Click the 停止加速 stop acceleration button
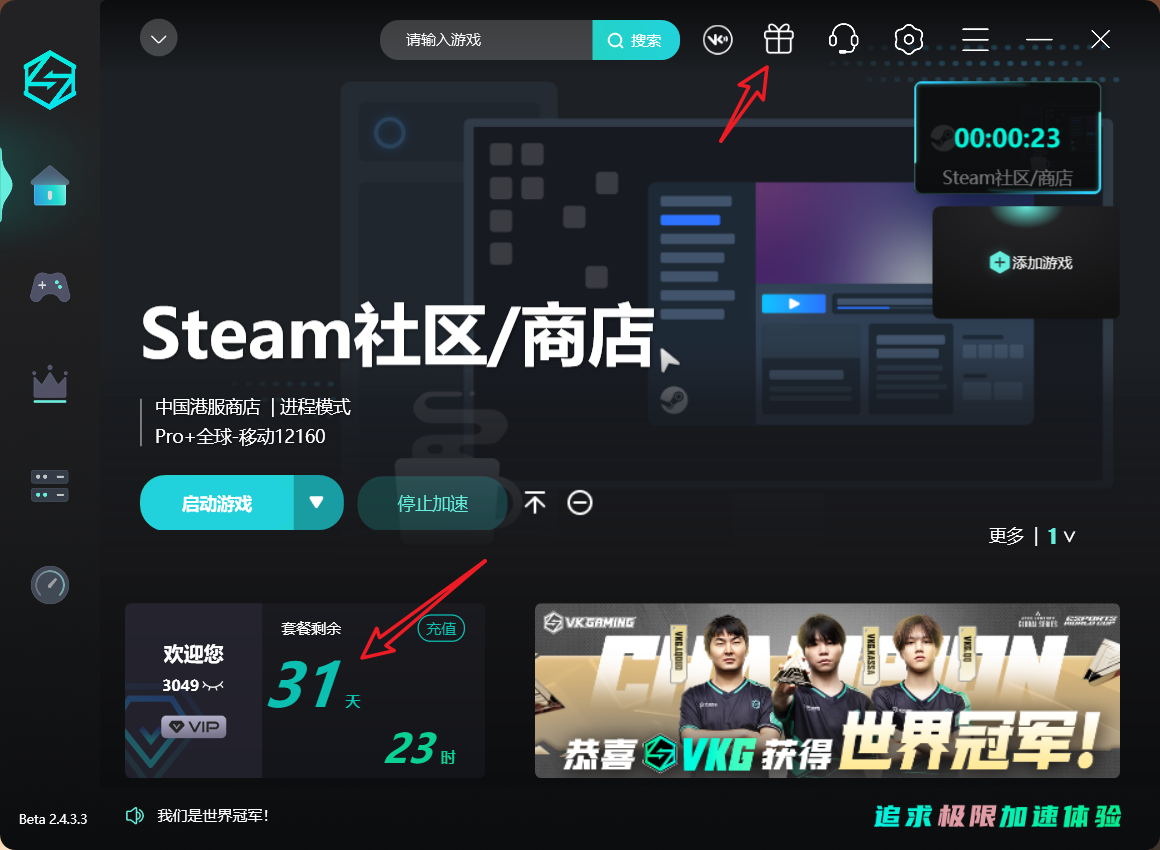Image resolution: width=1160 pixels, height=850 pixels. [x=433, y=503]
